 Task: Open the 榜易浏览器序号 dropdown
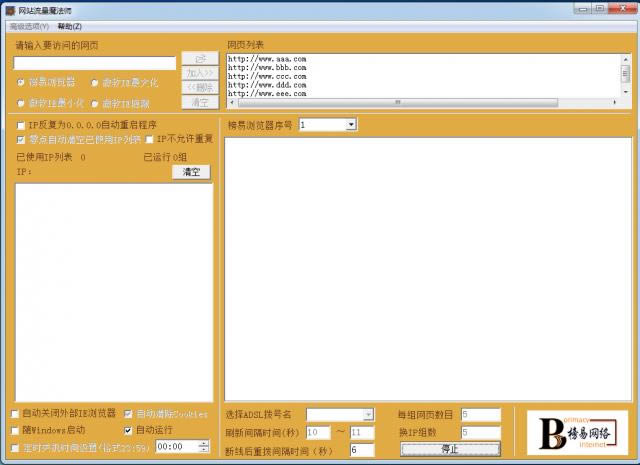tap(351, 125)
